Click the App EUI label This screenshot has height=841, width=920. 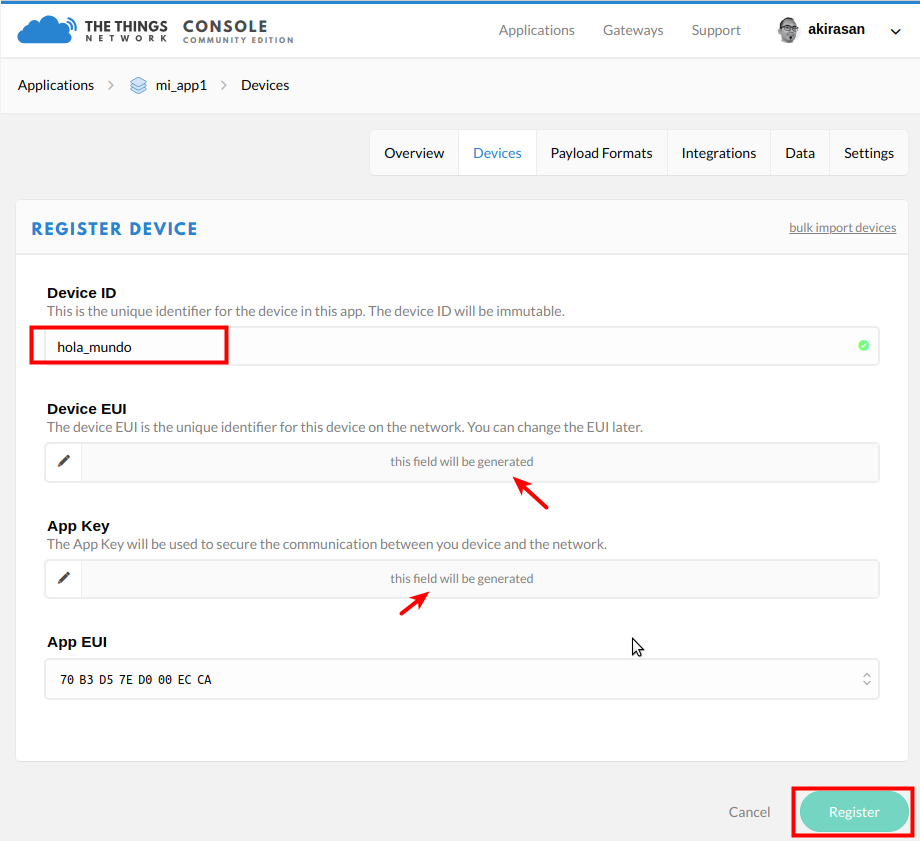(77, 642)
